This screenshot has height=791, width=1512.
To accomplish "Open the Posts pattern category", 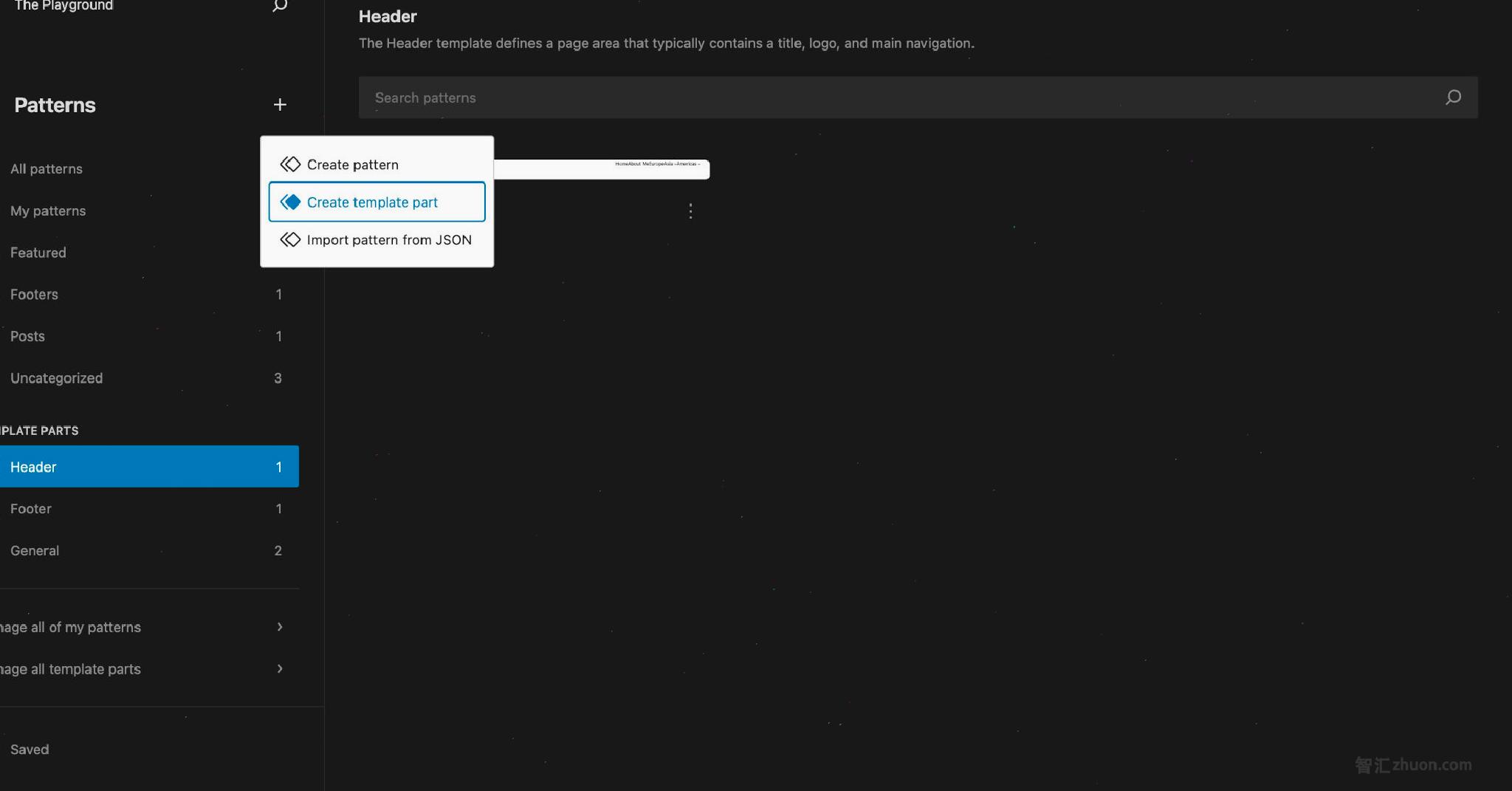I will click(149, 336).
